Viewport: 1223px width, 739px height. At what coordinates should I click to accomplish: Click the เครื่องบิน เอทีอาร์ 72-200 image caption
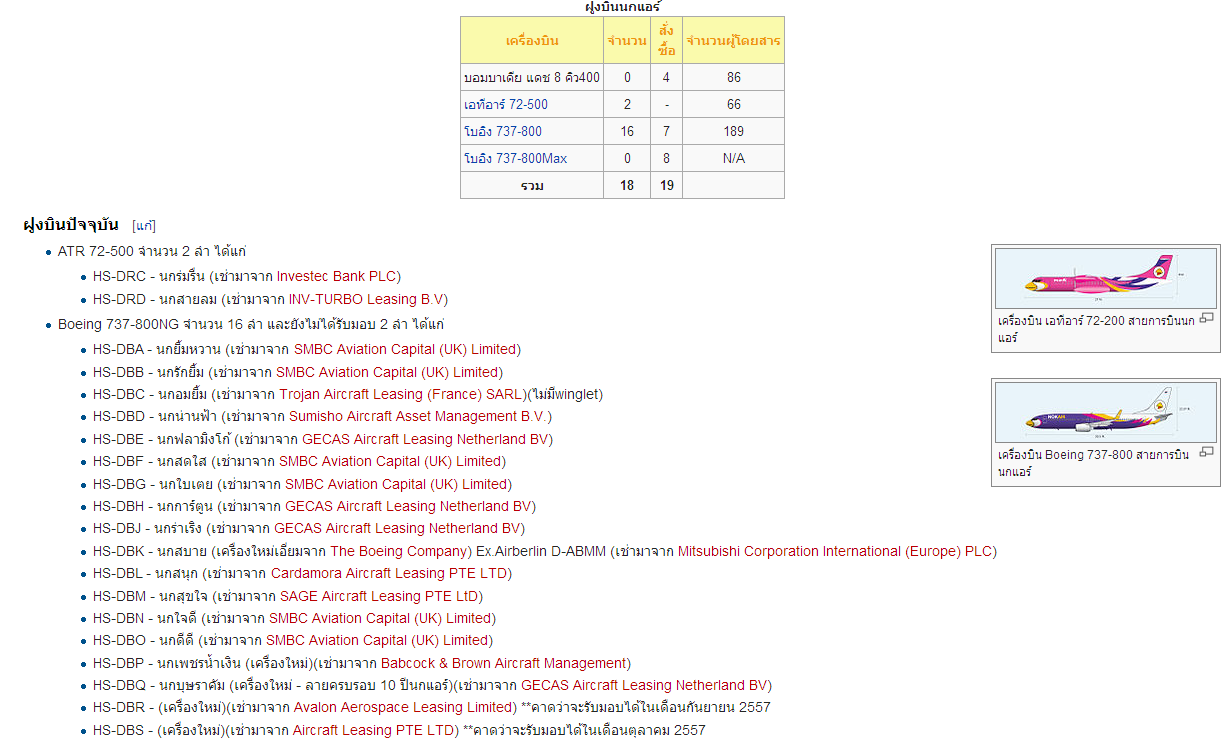[x=1097, y=329]
